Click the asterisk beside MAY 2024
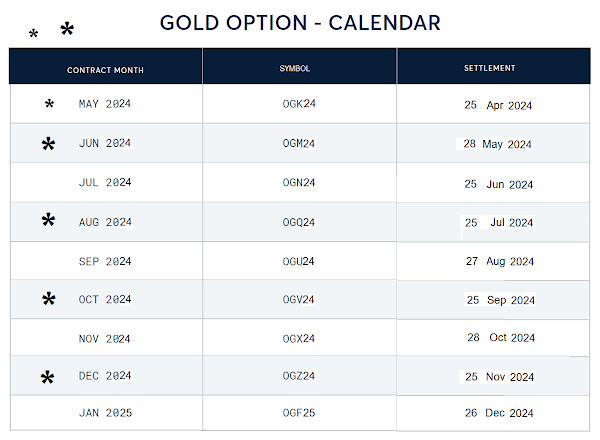This screenshot has height=440, width=600. (49, 104)
